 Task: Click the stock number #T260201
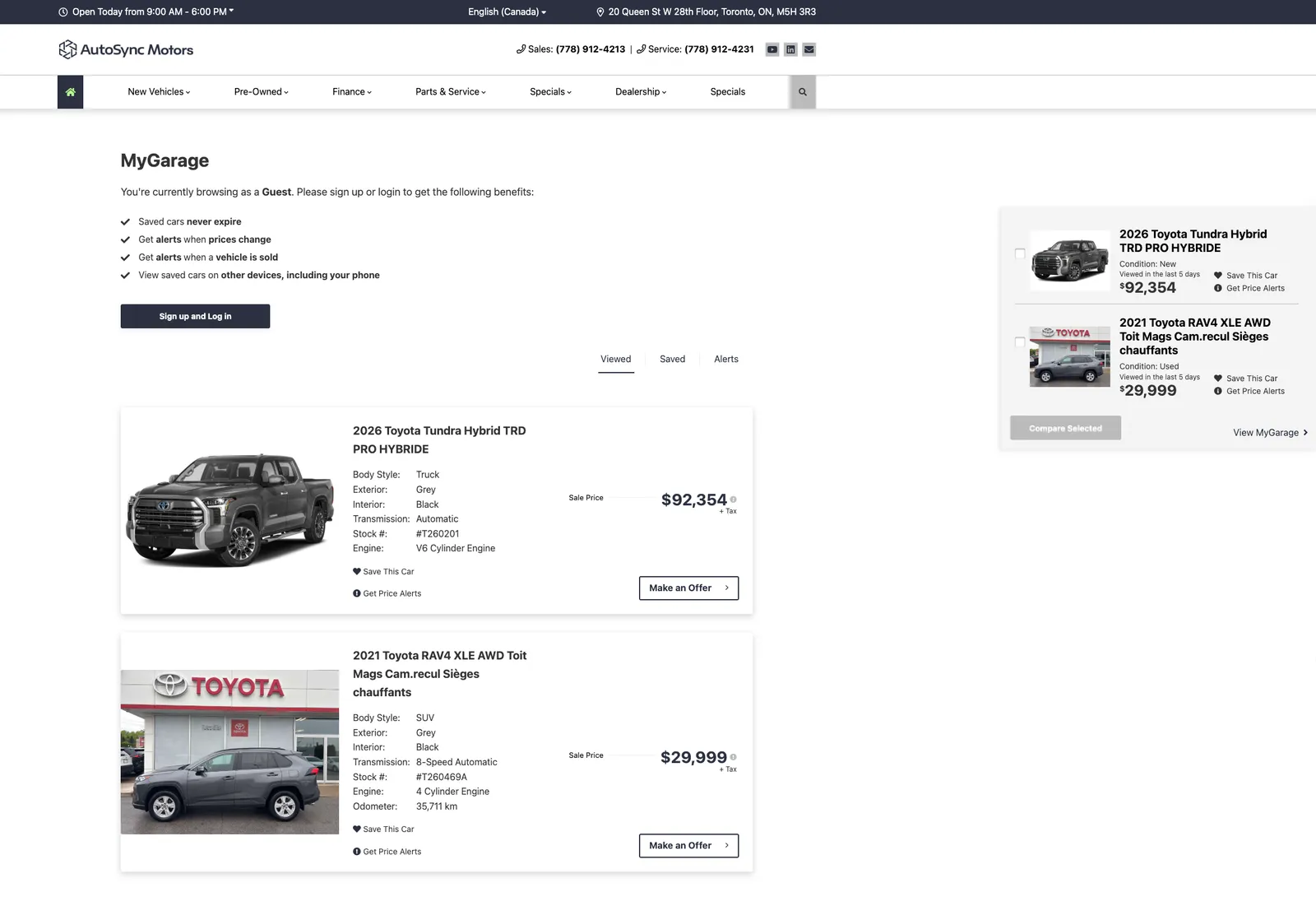[x=438, y=534]
